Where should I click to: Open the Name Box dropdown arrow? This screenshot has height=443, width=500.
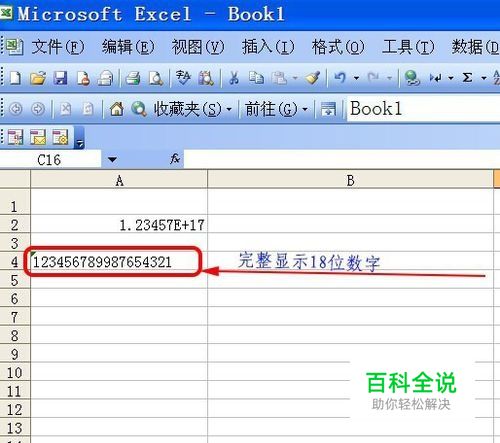(112, 160)
